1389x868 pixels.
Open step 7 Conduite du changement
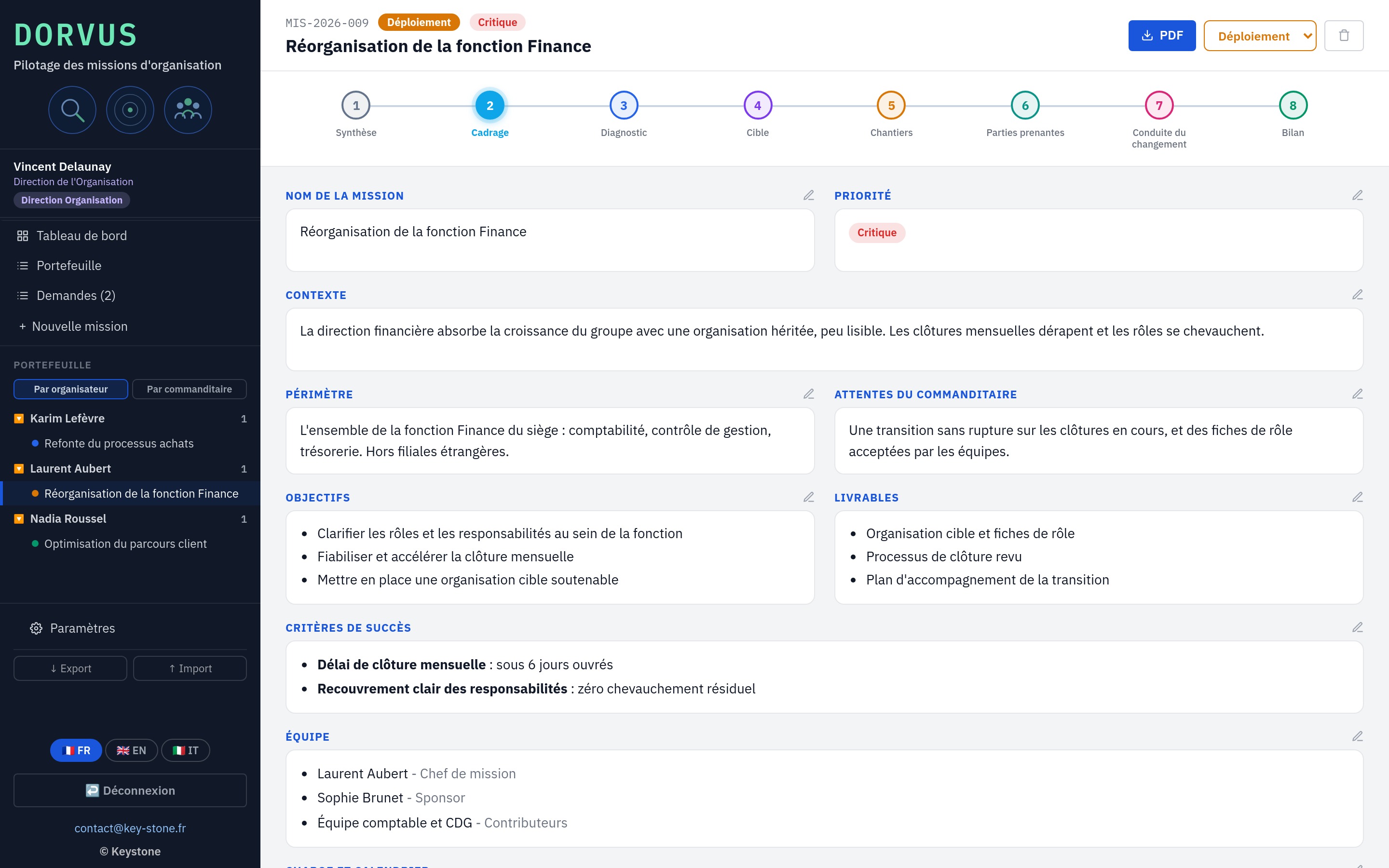pos(1159,106)
